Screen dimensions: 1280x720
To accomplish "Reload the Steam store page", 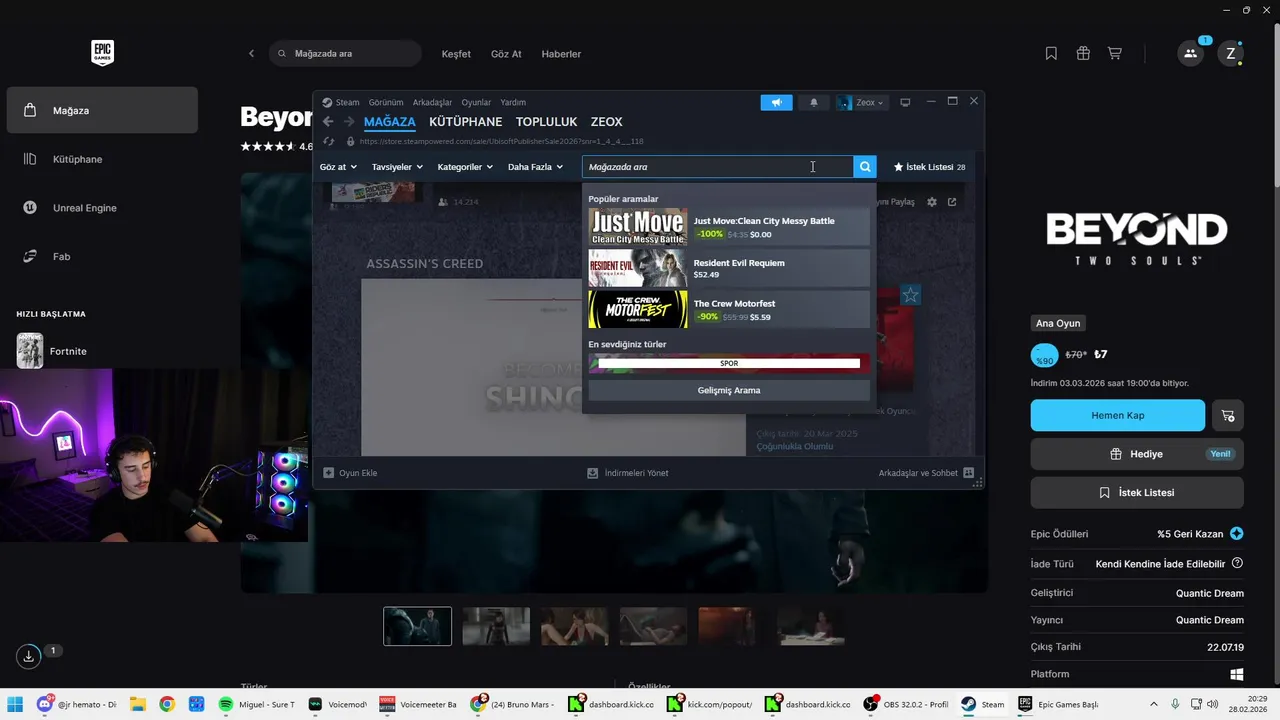I will tap(328, 142).
